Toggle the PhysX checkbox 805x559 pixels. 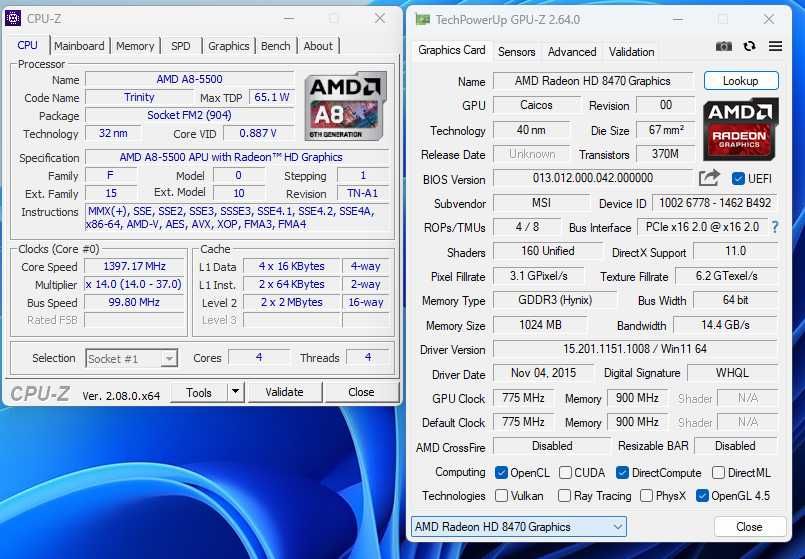[646, 496]
